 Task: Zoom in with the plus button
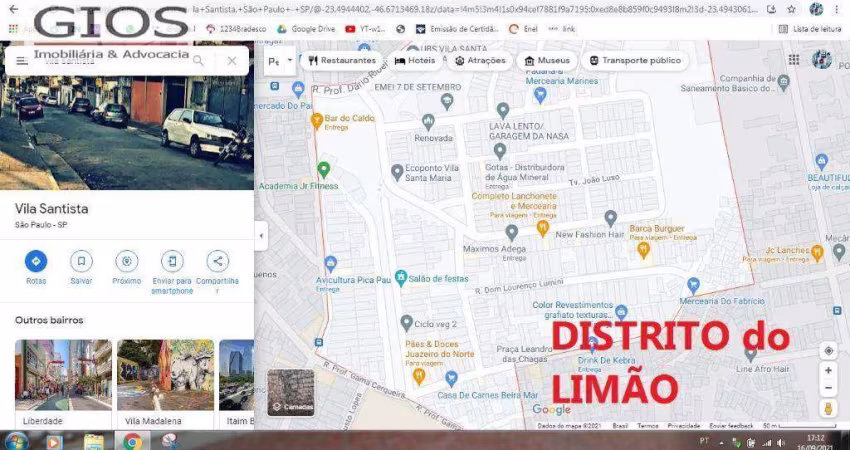click(828, 371)
